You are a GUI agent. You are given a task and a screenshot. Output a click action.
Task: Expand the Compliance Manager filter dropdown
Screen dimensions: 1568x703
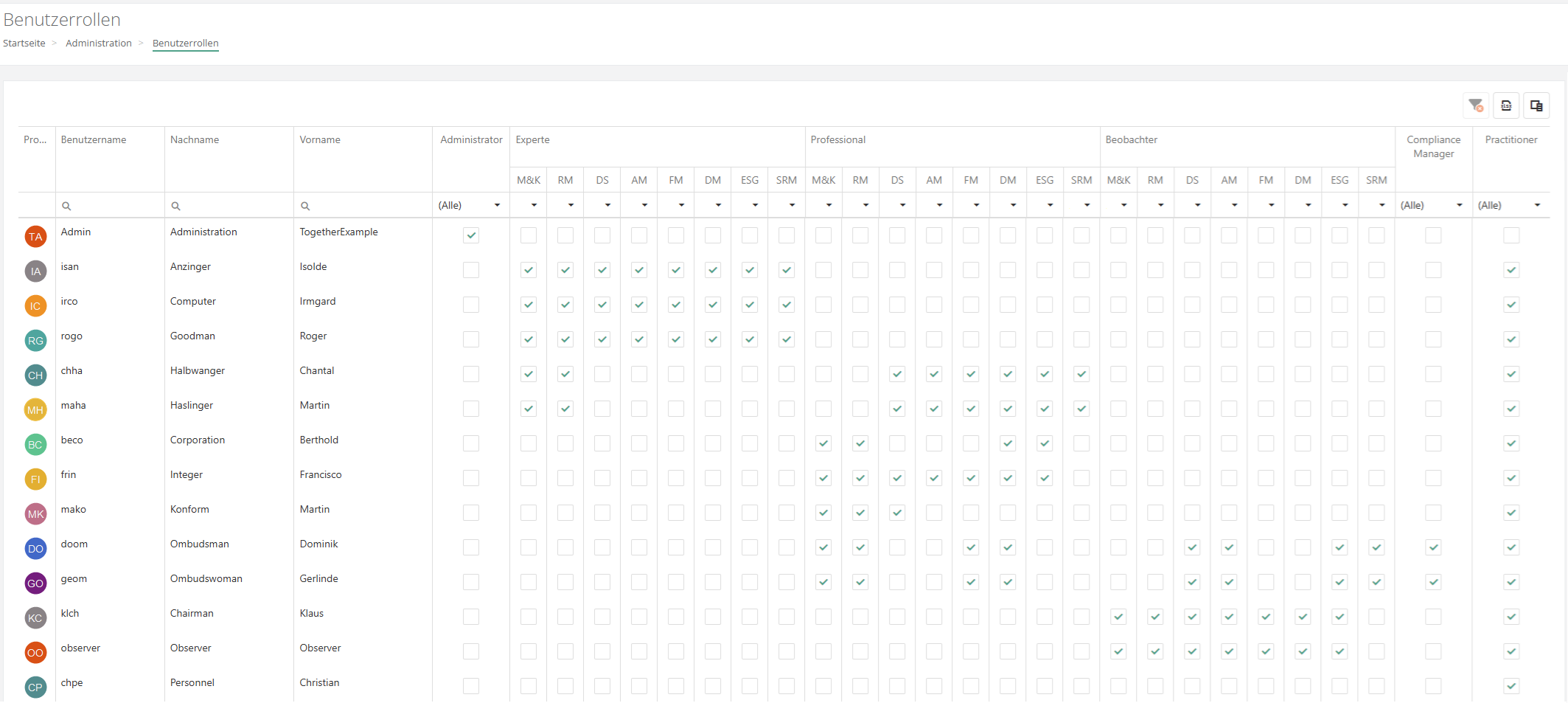point(1432,205)
